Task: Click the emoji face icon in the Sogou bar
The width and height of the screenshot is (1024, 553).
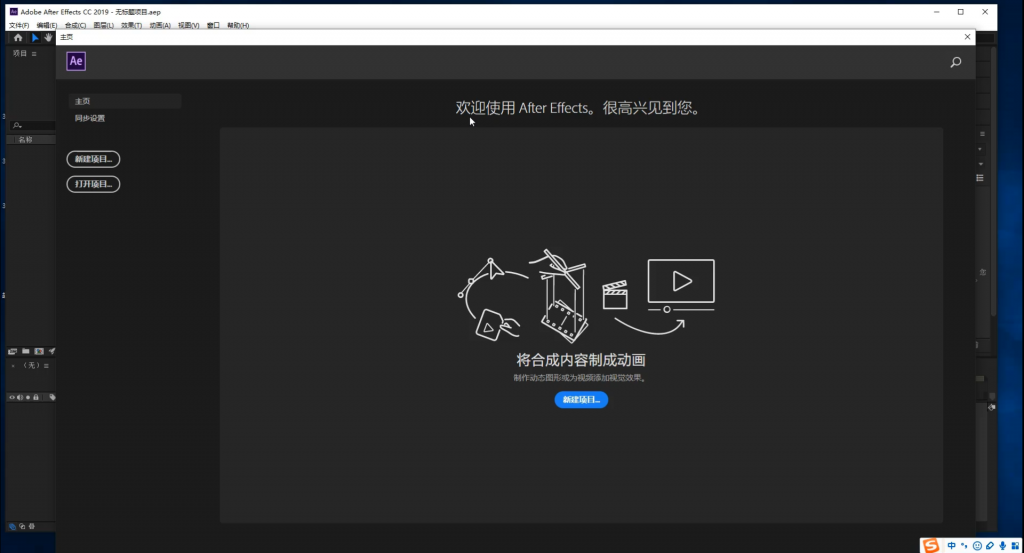Action: pos(977,546)
